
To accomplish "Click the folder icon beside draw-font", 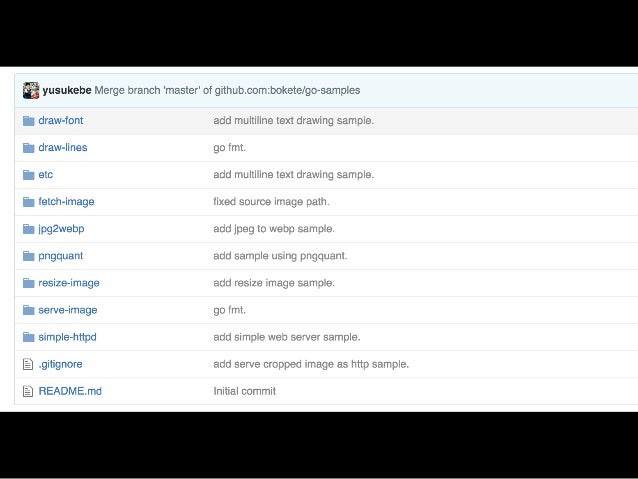I will click(x=28, y=121).
